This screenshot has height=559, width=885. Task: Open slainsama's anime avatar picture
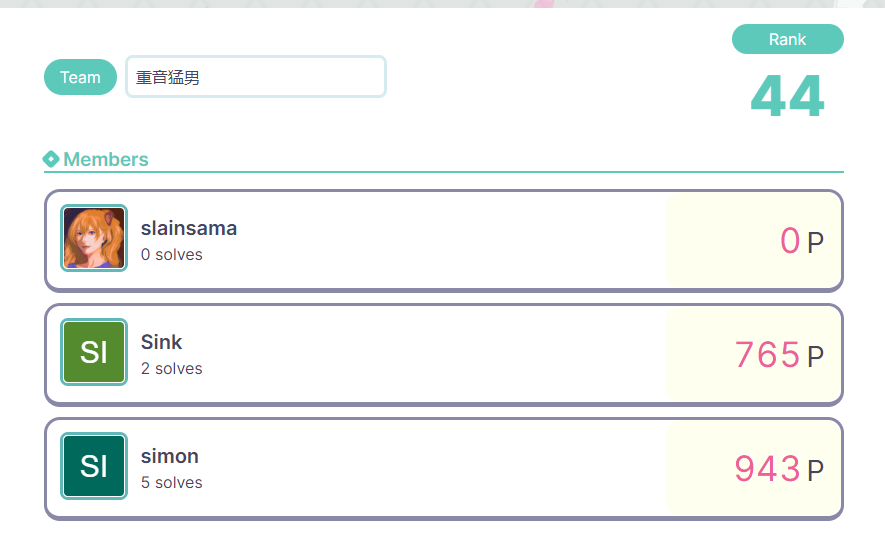pos(94,238)
